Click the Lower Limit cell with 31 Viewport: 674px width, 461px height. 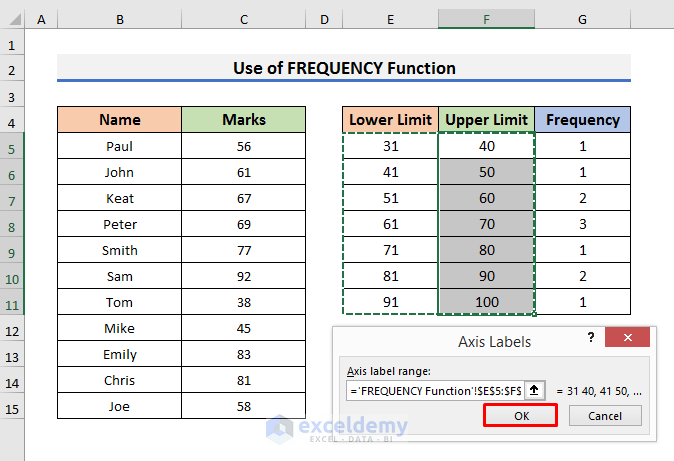coord(390,146)
